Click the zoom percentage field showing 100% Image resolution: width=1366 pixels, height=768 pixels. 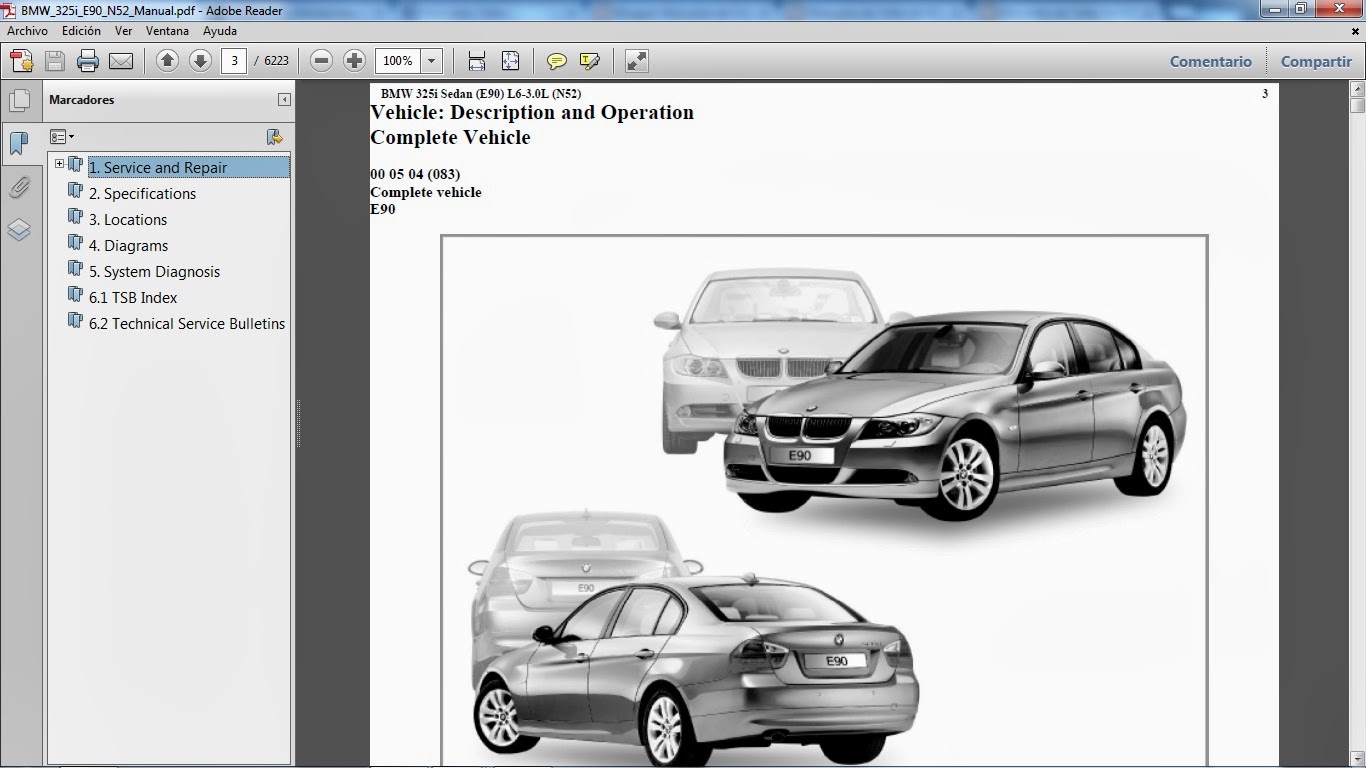(398, 61)
